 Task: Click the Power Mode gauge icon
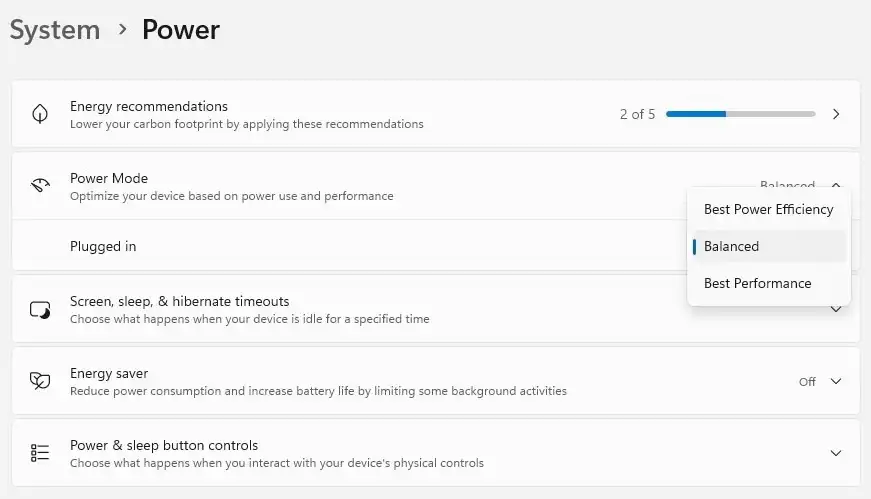(40, 186)
